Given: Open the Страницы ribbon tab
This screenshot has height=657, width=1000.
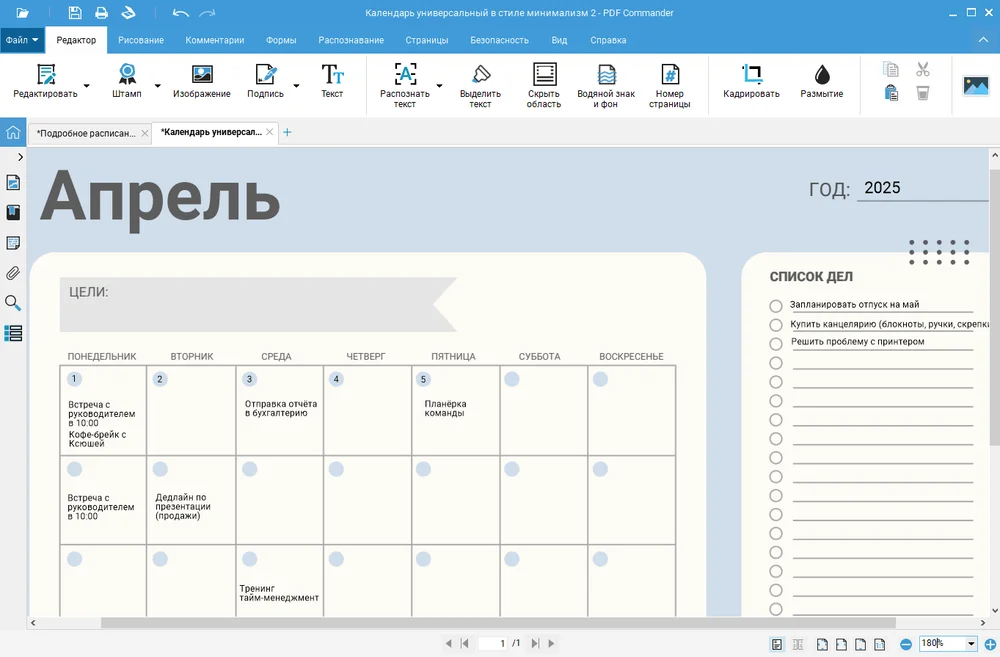Looking at the screenshot, I should click(x=427, y=41).
